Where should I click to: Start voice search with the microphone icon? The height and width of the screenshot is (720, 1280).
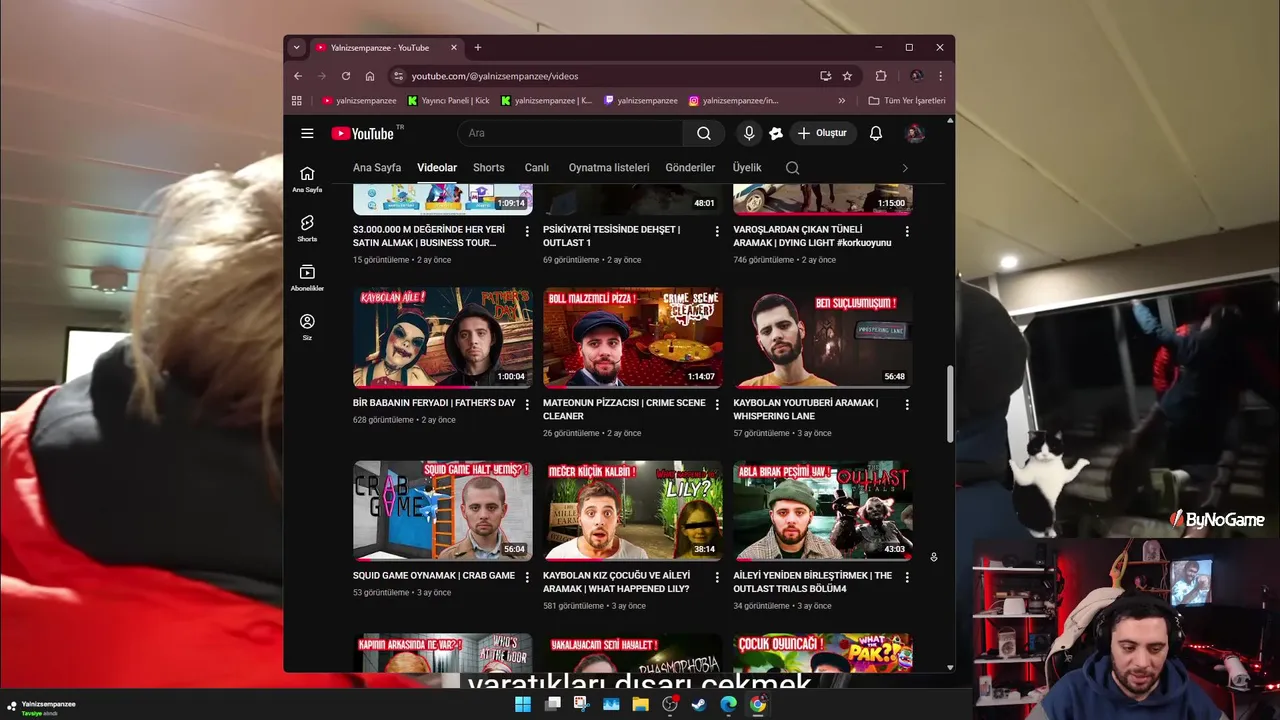point(749,133)
